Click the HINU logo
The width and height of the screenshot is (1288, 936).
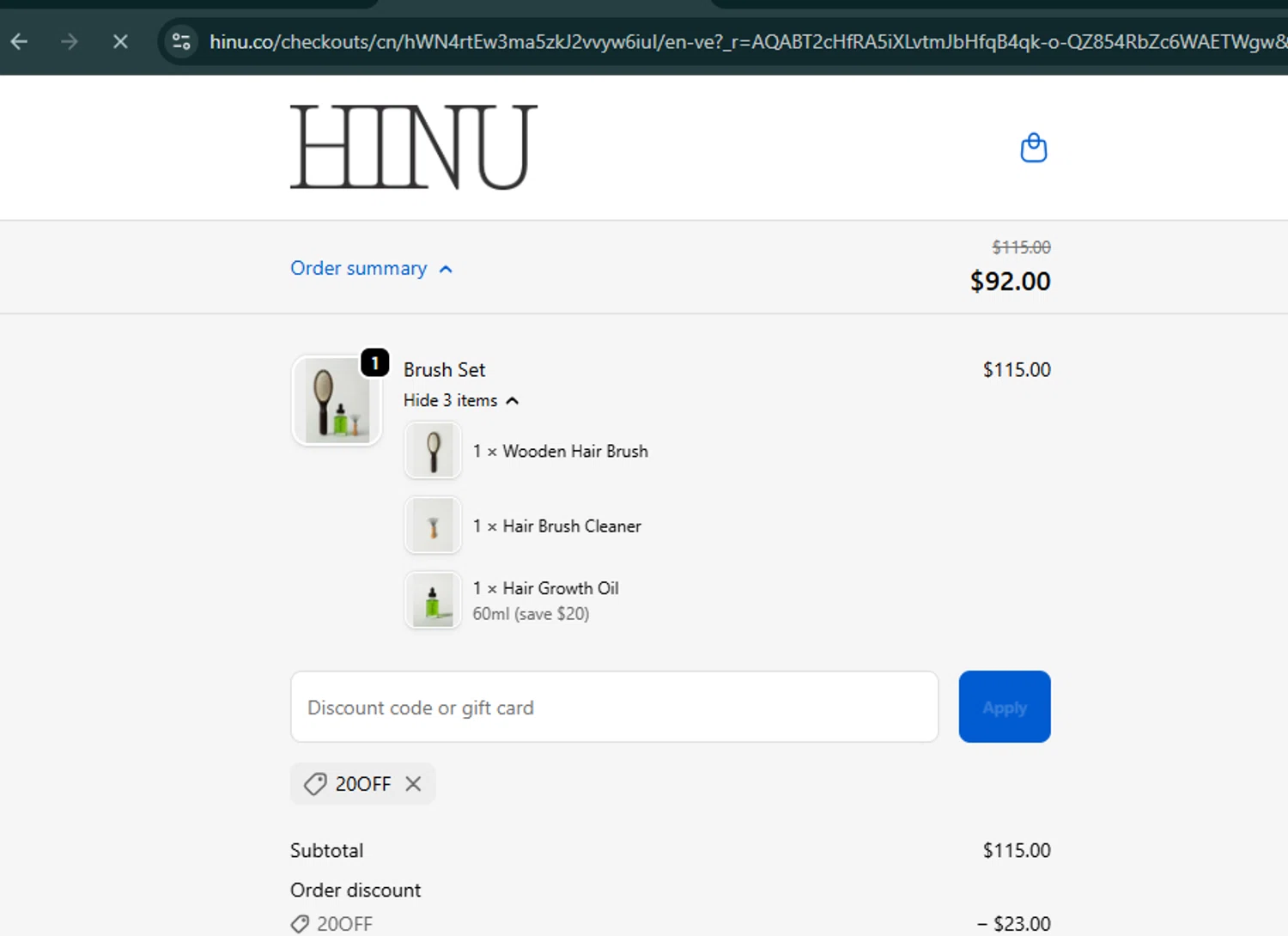click(x=414, y=147)
